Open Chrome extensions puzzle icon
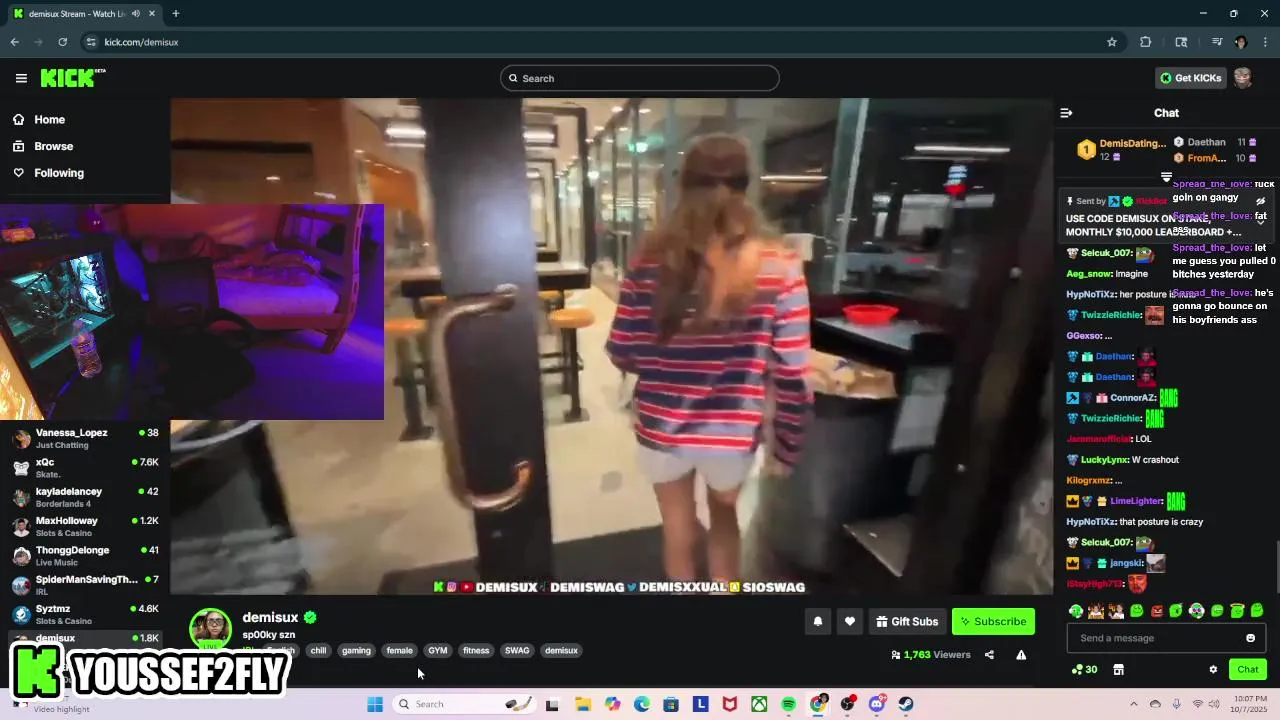The height and width of the screenshot is (720, 1280). pyautogui.click(x=1146, y=42)
